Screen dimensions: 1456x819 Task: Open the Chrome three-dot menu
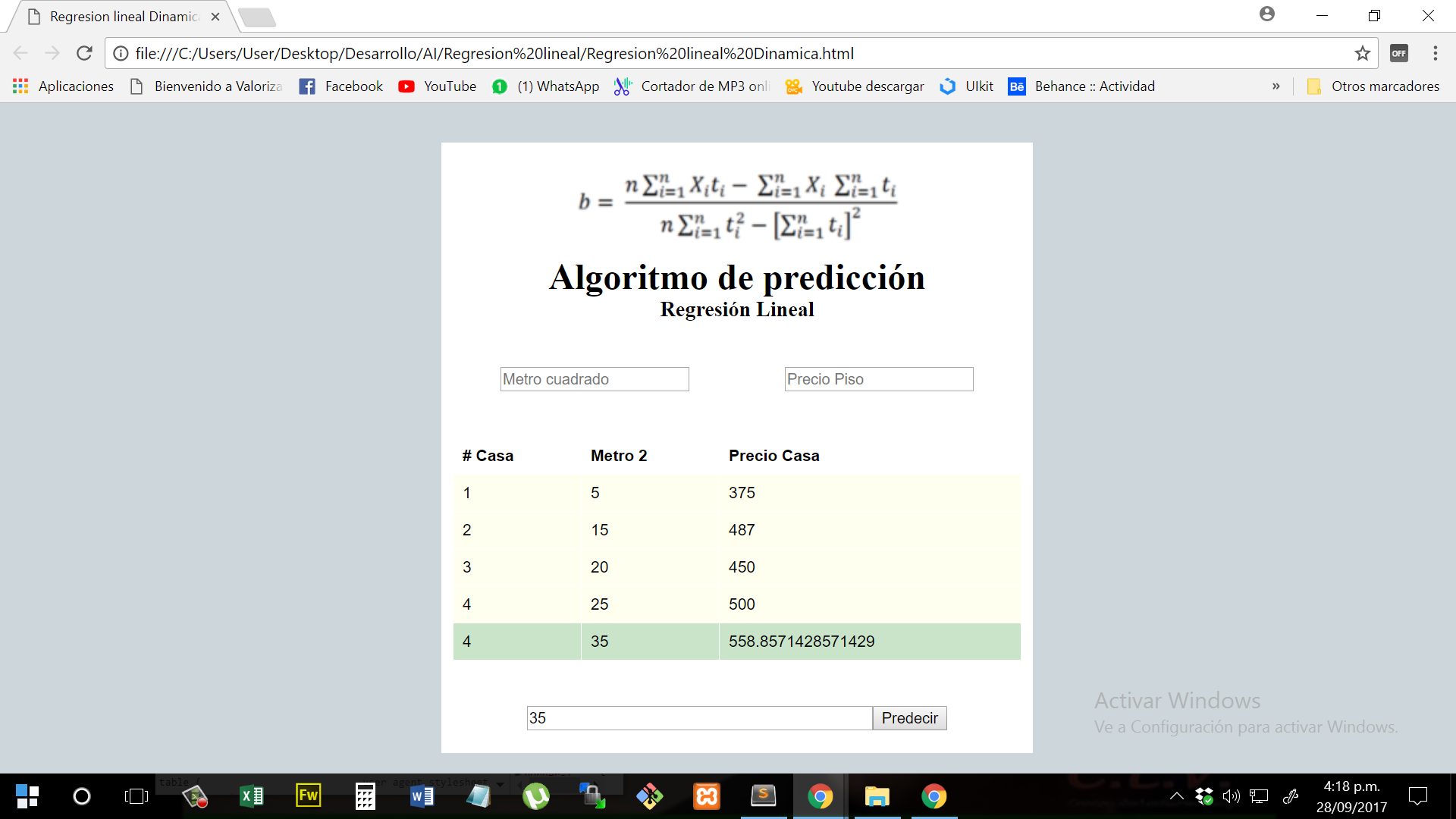point(1435,53)
